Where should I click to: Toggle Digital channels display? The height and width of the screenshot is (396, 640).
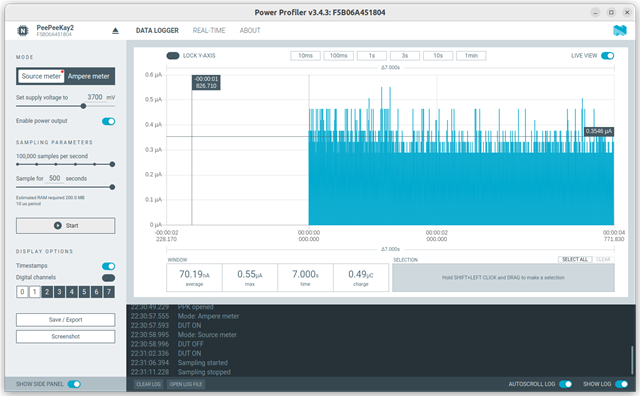[109, 278]
